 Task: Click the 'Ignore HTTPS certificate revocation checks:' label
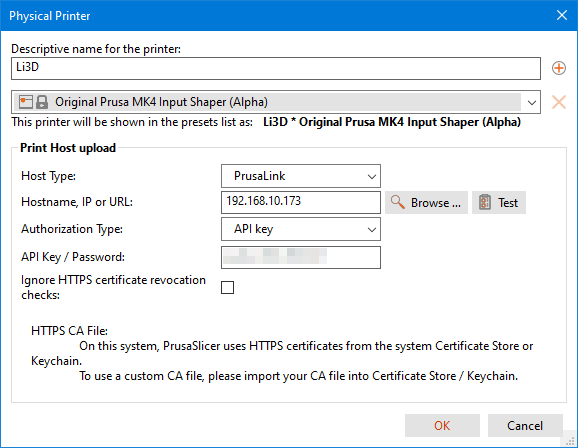pyautogui.click(x=114, y=288)
